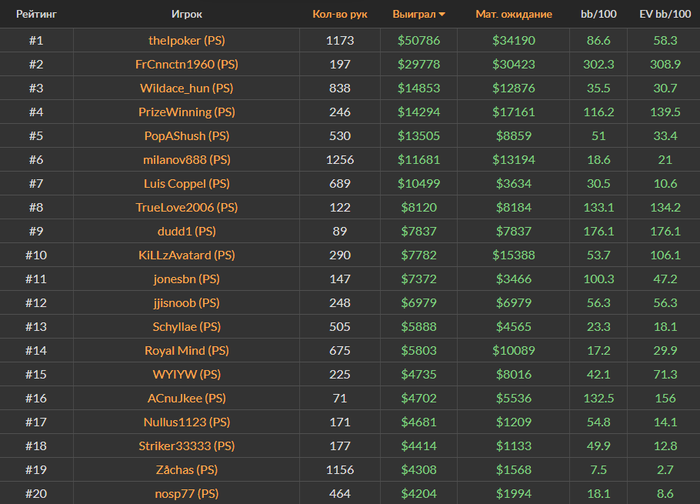Click the Рейтинг column header
700x504 pixels.
coord(36,14)
